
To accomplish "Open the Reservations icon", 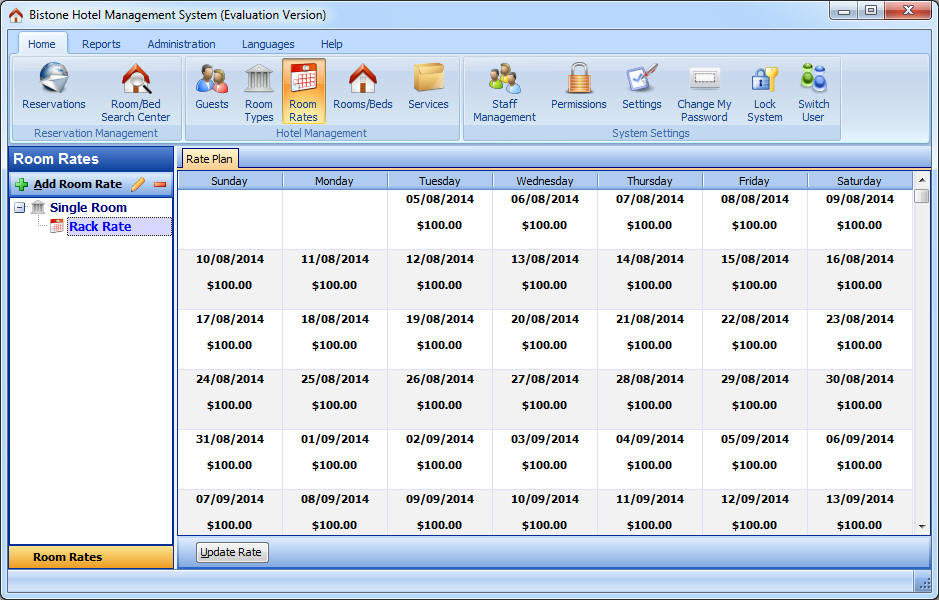I will tap(54, 80).
